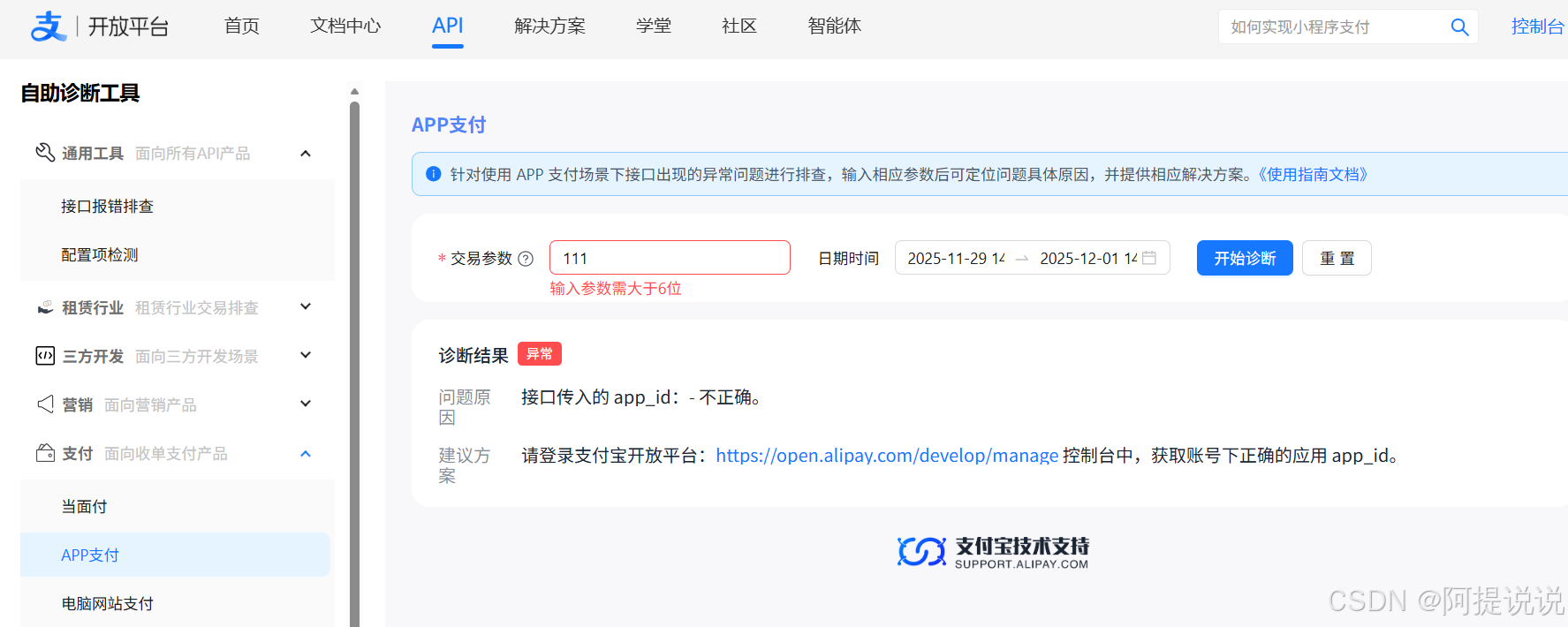This screenshot has width=1568, height=627.
Task: Open the 文档中心 nav item
Action: (345, 26)
